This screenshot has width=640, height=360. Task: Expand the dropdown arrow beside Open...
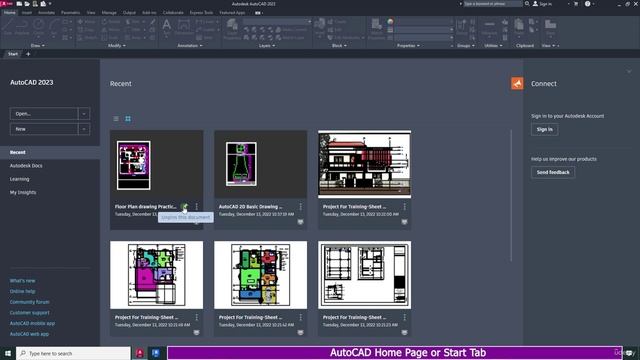click(x=84, y=113)
